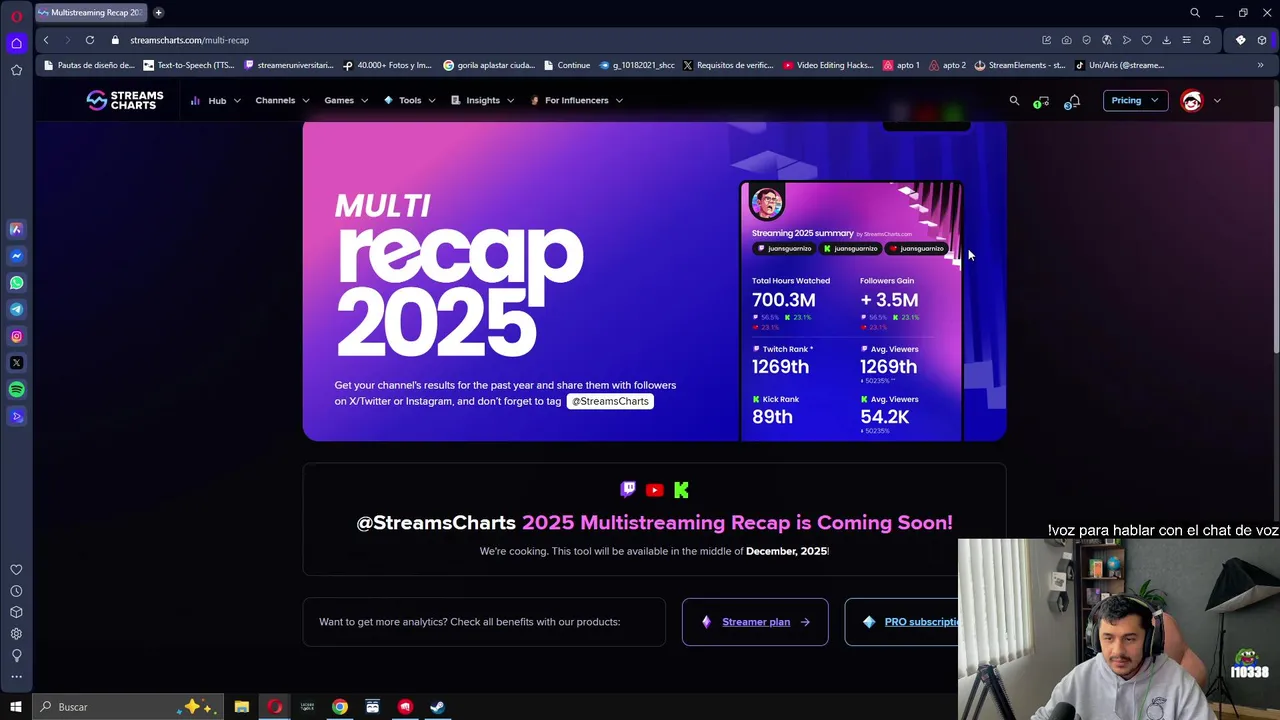
Task: Open the shield privacy protection icon
Action: [x=1087, y=40]
